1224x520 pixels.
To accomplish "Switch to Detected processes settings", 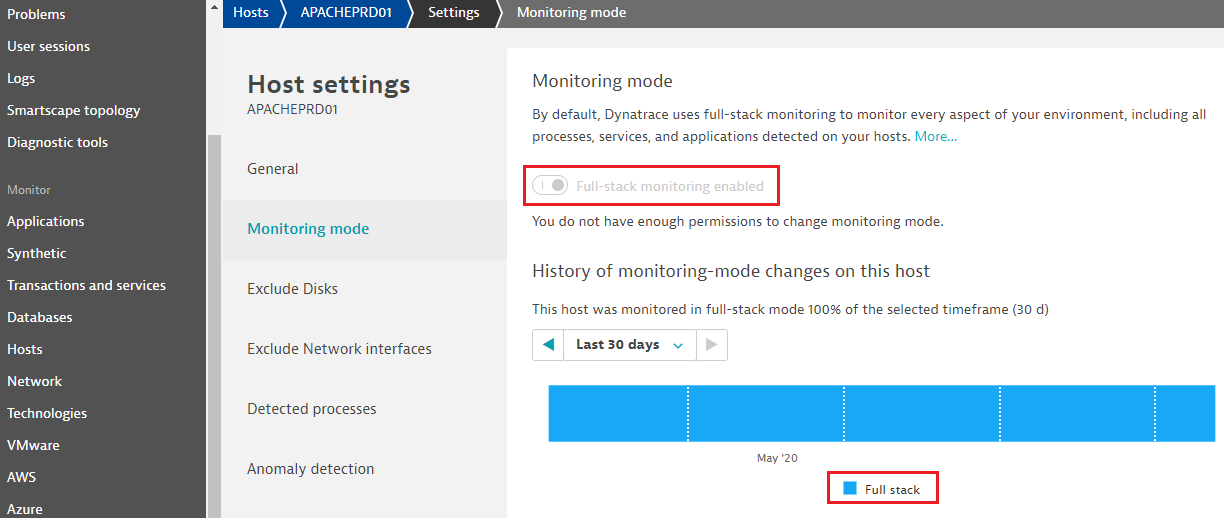I will (312, 409).
